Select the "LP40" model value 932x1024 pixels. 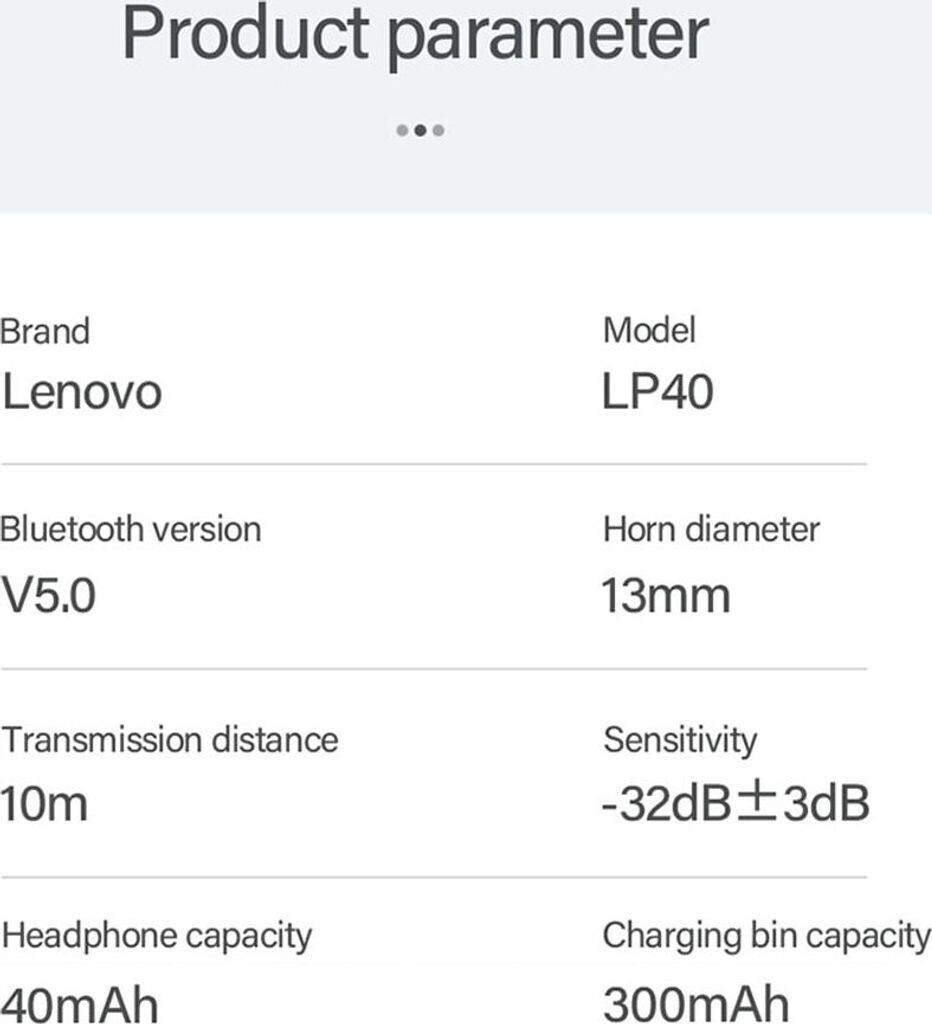tap(657, 391)
